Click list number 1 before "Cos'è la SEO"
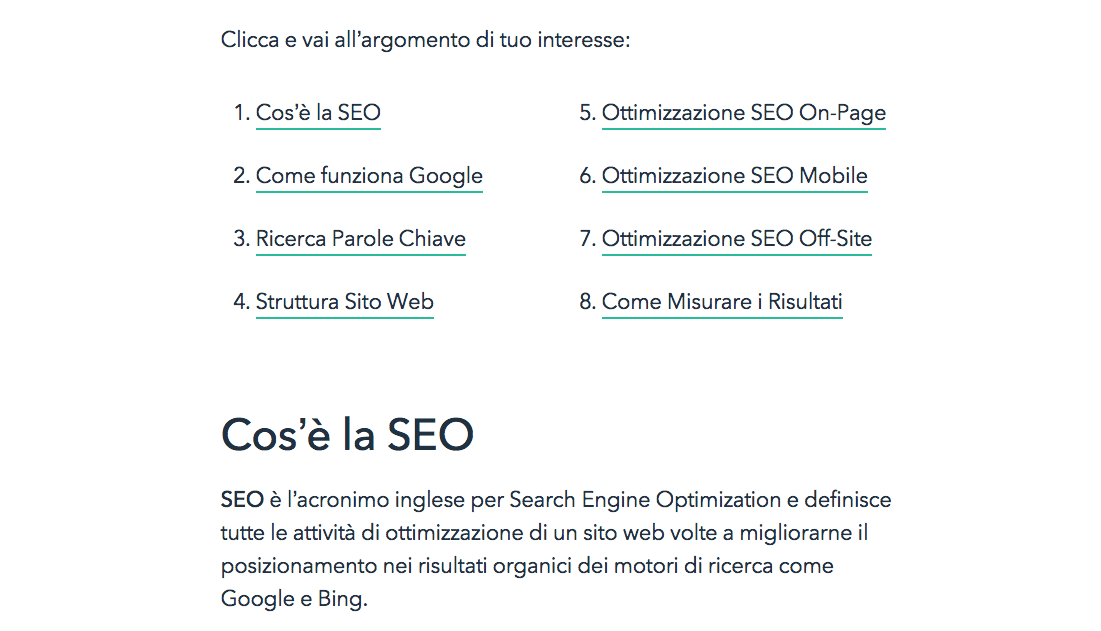The image size is (1101, 631). click(240, 113)
